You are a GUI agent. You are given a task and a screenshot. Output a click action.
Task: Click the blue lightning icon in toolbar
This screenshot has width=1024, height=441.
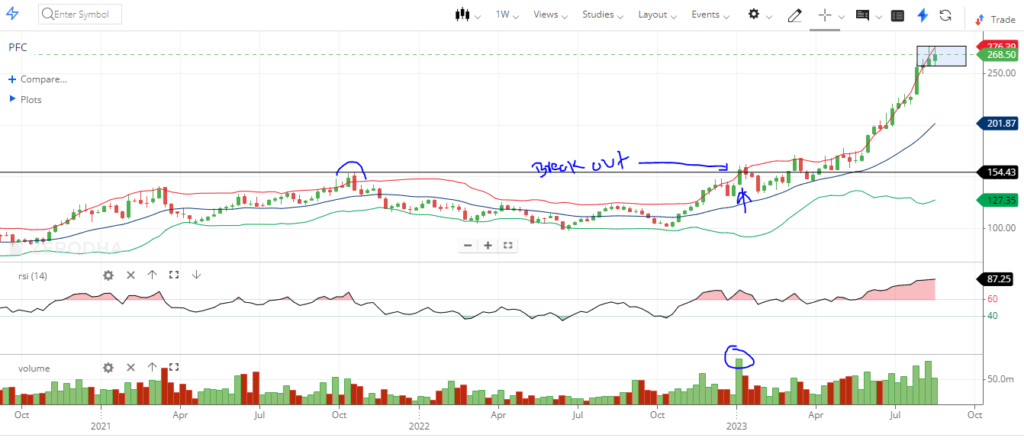pos(922,15)
